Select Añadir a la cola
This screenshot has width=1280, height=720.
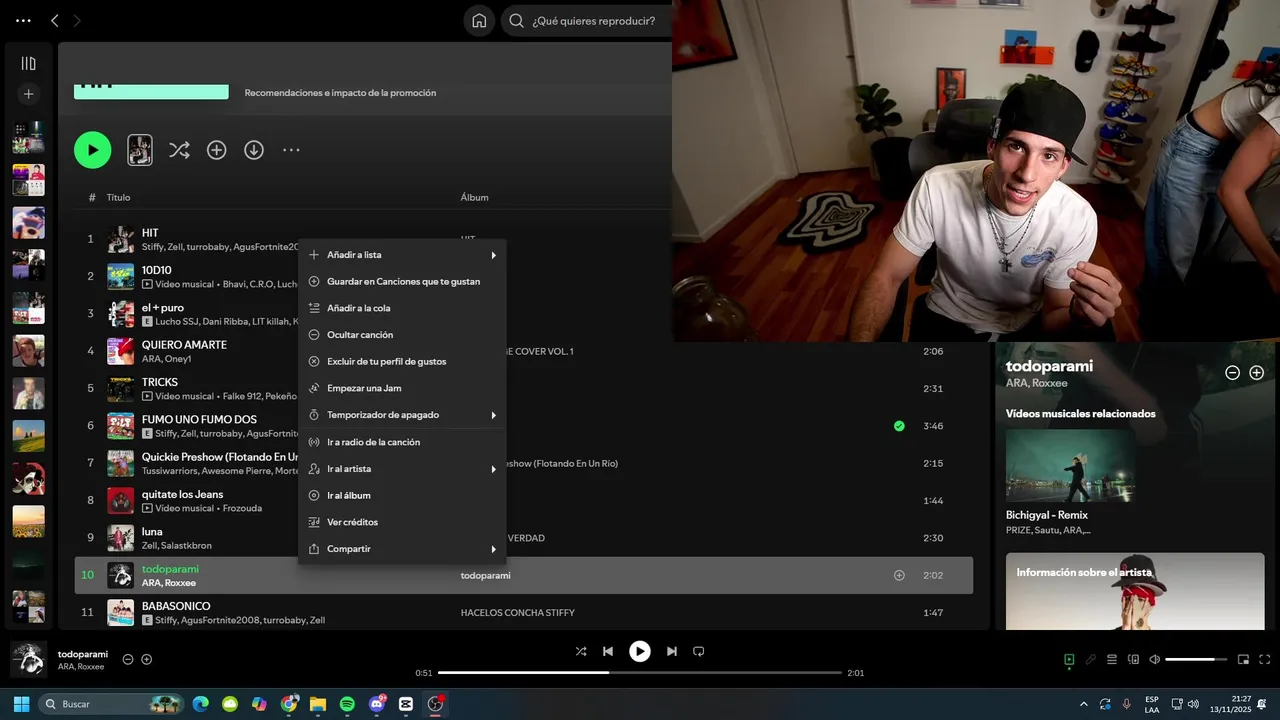coord(402,308)
